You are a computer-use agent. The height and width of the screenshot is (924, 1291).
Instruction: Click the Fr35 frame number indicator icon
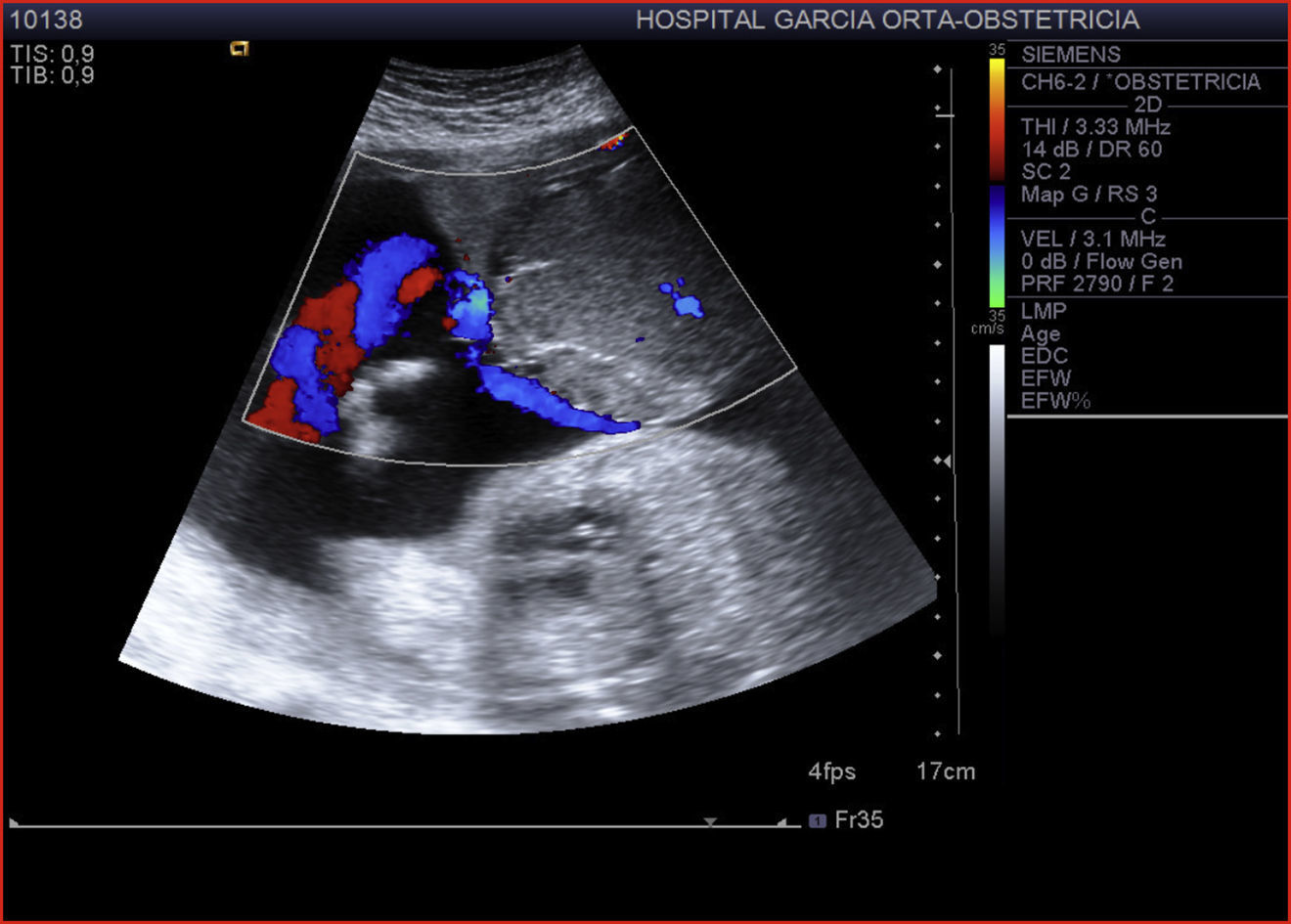click(818, 821)
